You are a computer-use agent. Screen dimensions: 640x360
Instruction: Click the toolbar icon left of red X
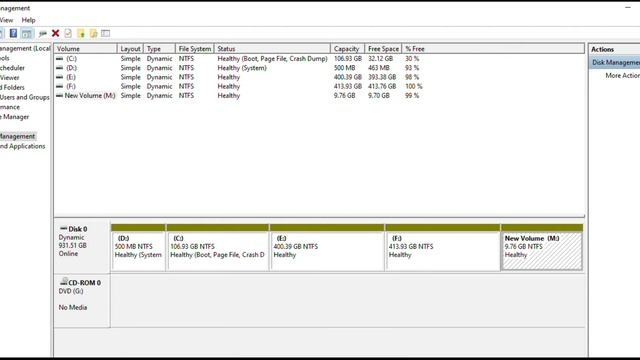[x=42, y=33]
